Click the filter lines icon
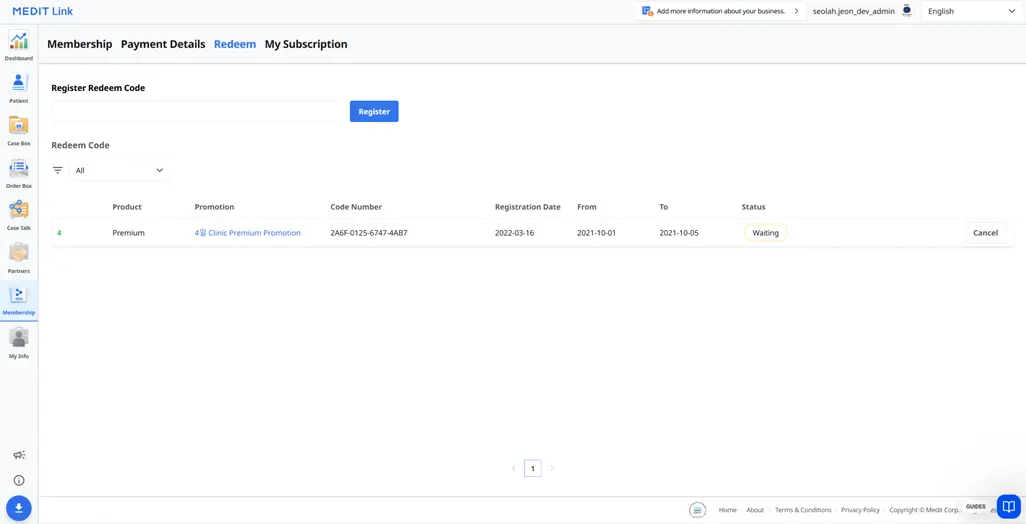Screen dimensions: 1026x524 point(58,170)
